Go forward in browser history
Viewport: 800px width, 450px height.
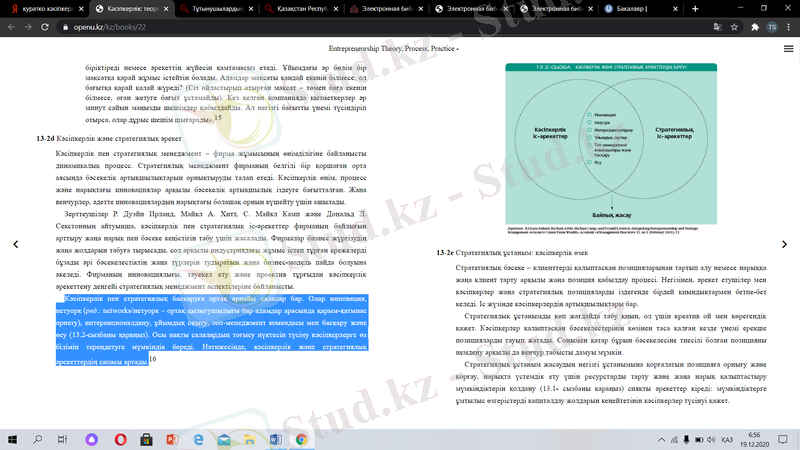pyautogui.click(x=28, y=27)
